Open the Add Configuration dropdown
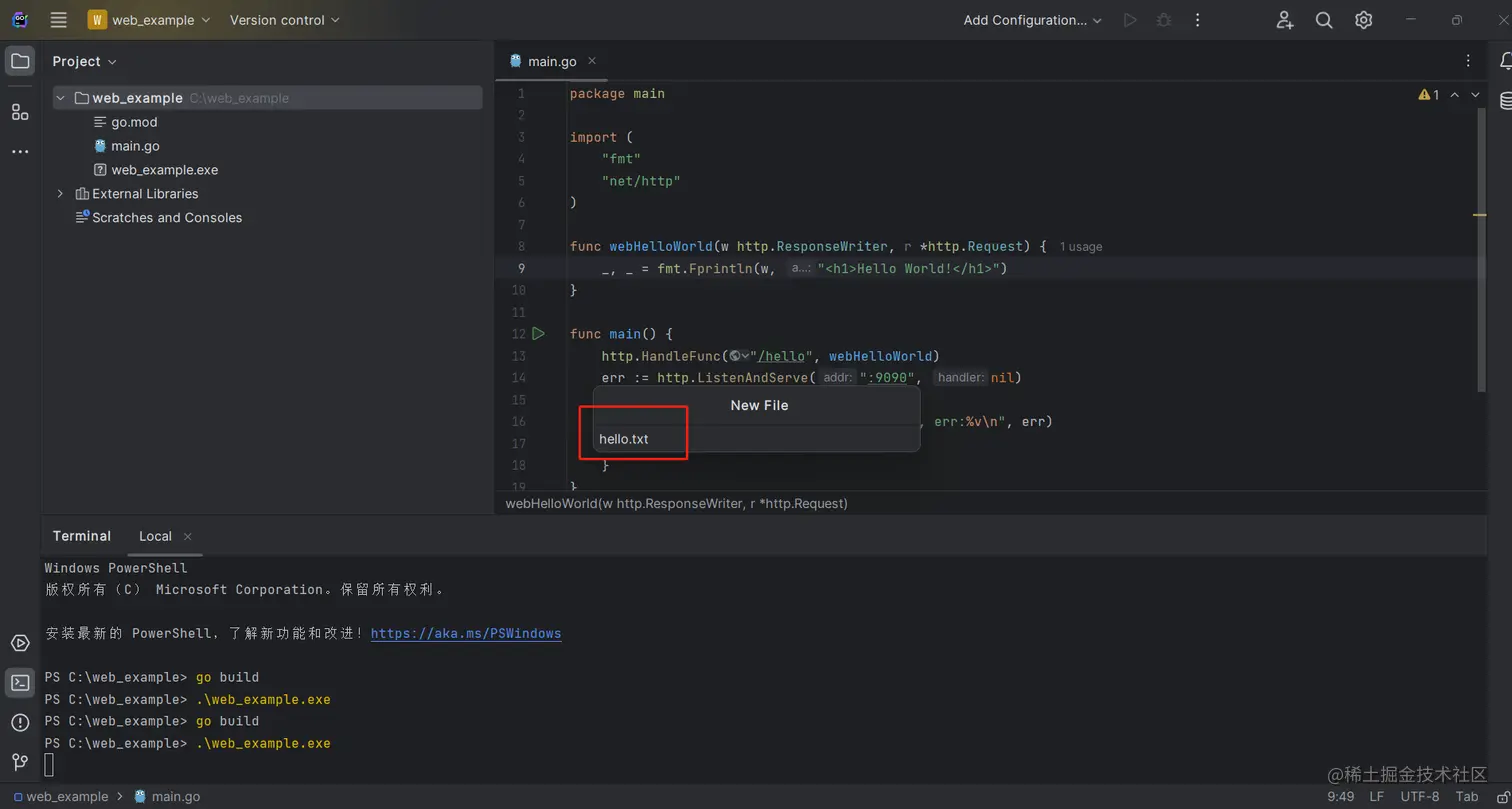The width and height of the screenshot is (1512, 809). click(1033, 20)
